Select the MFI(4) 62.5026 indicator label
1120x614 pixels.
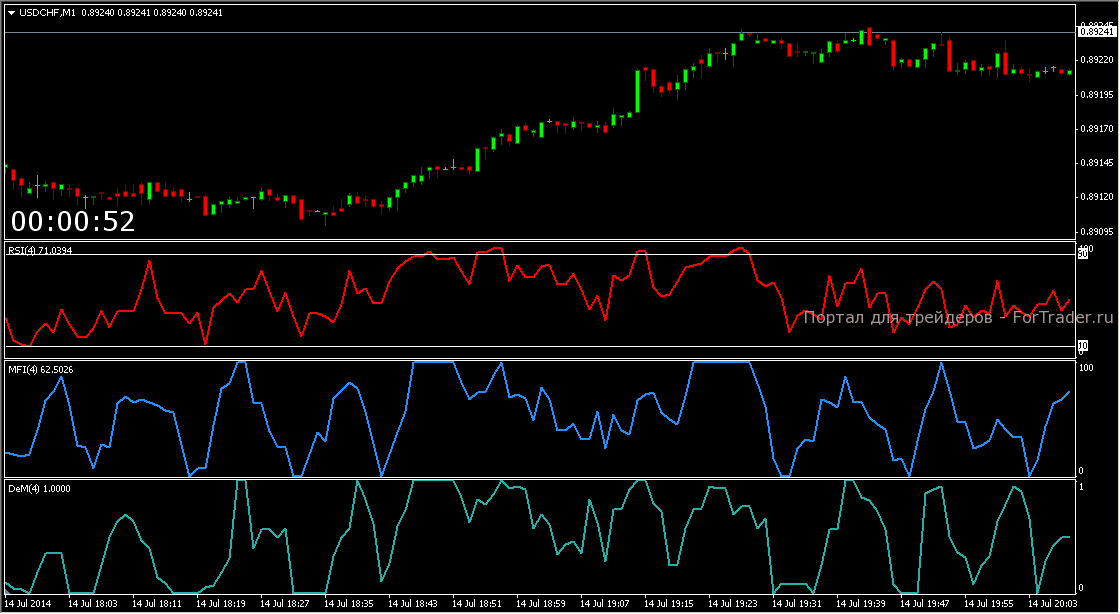click(x=41, y=370)
